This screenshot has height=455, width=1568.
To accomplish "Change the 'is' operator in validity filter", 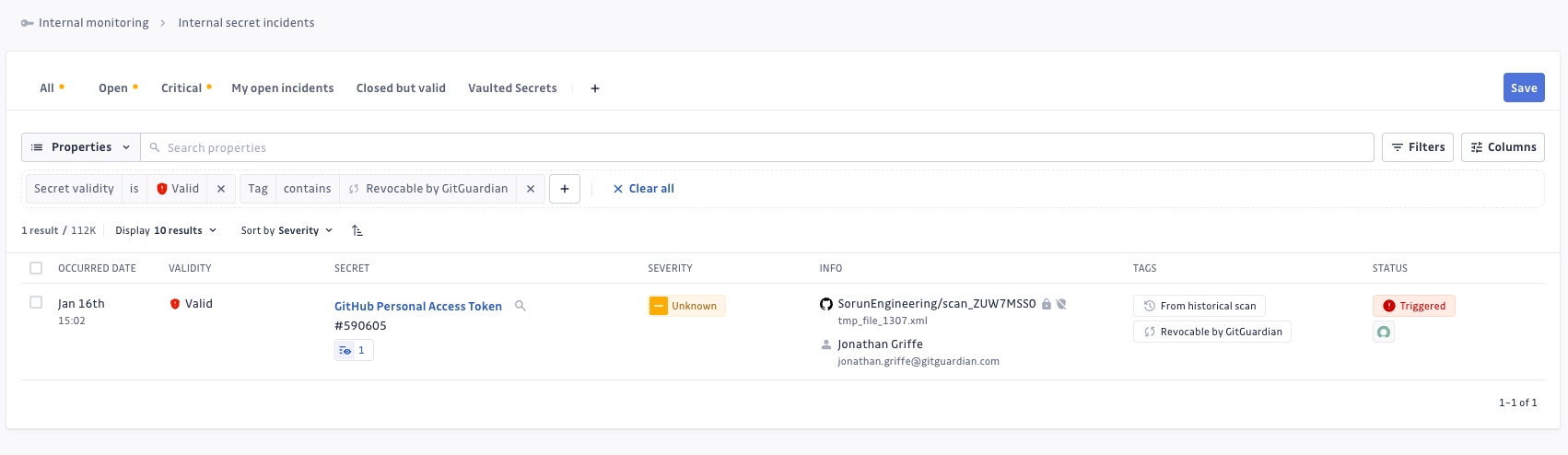I will click(135, 189).
